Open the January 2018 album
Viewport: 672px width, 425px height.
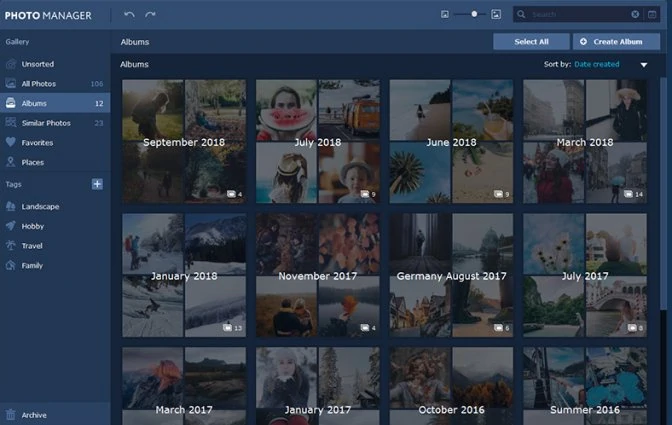point(184,275)
